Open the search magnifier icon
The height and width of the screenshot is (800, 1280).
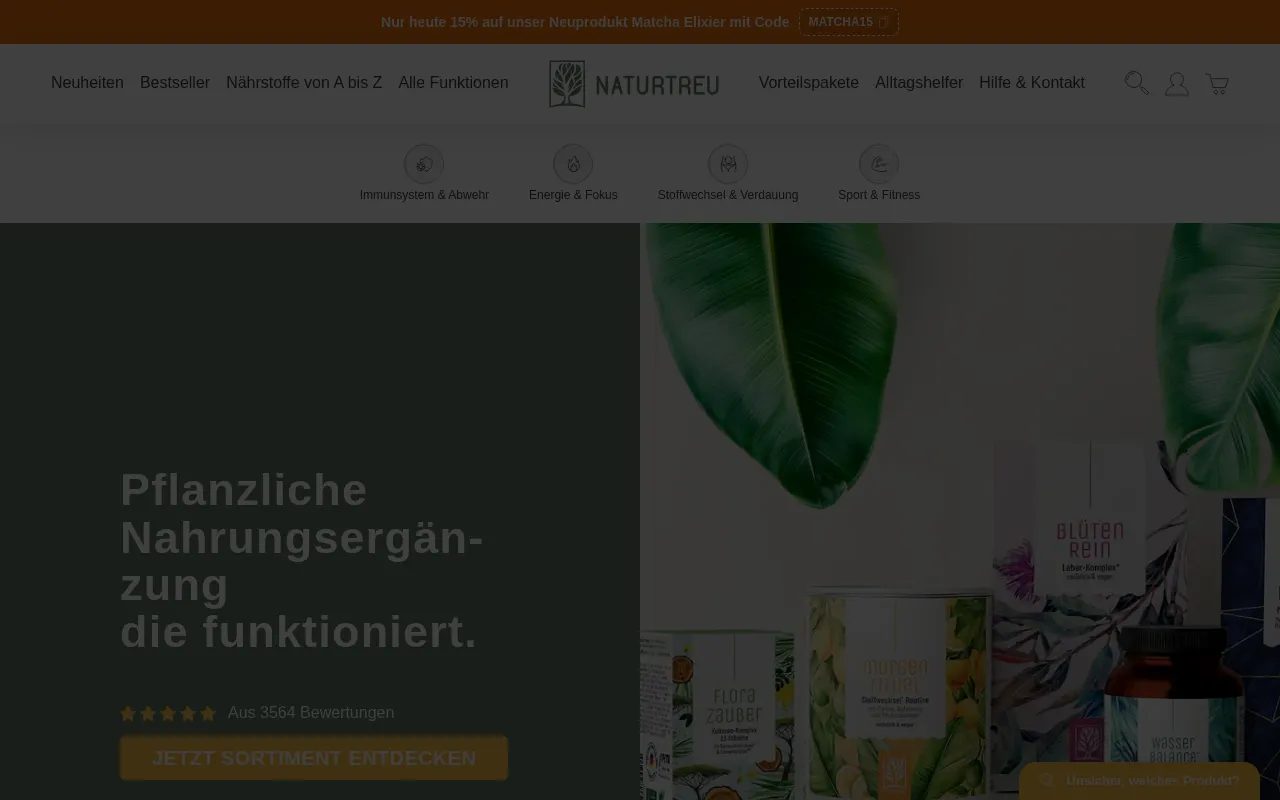[x=1136, y=83]
